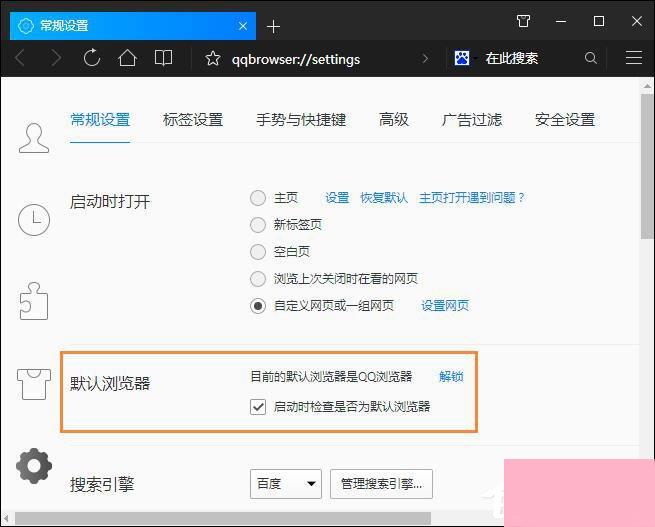Click the 启动时打开 section label
This screenshot has height=527, width=655.
[x=110, y=202]
